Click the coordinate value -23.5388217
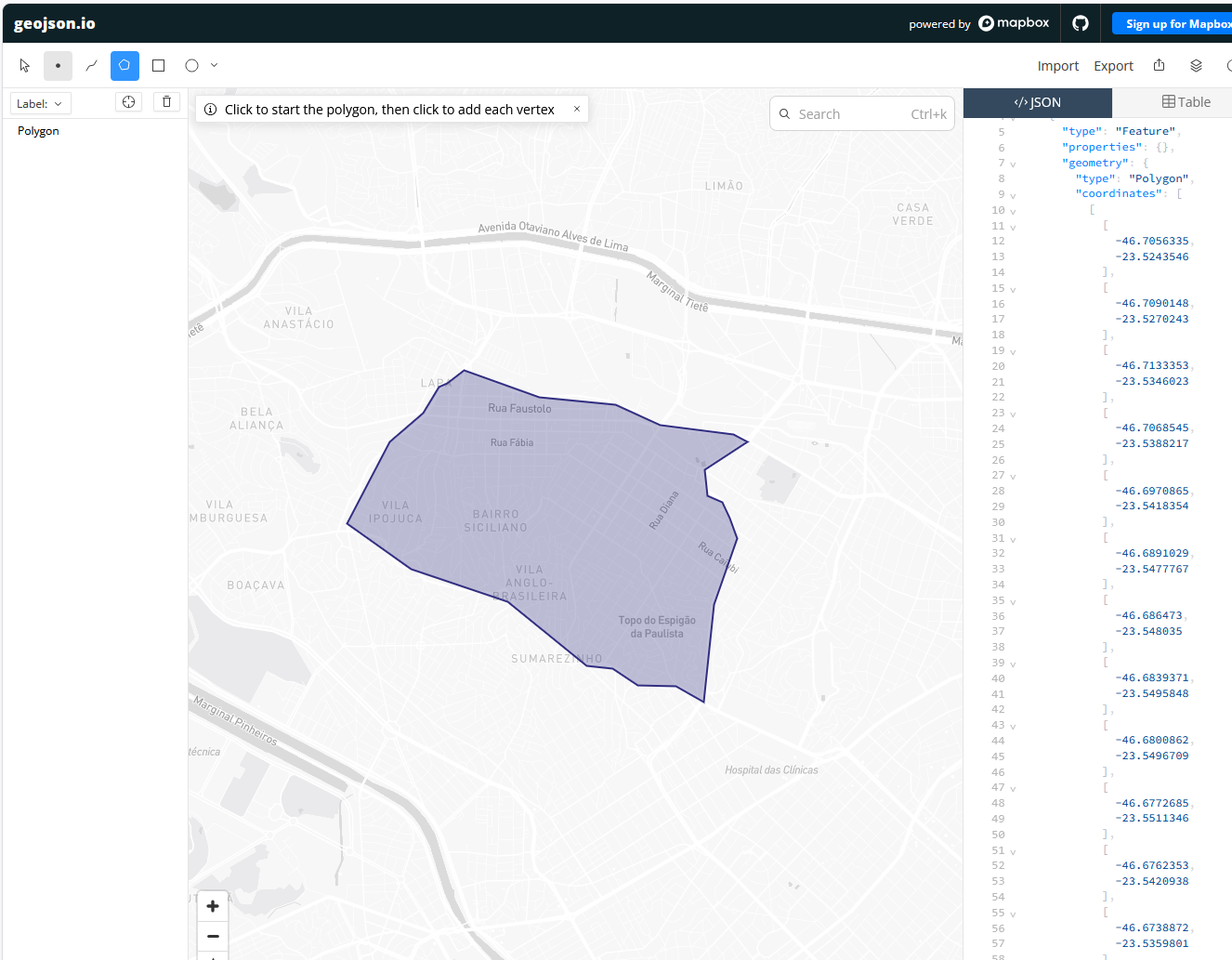1232x960 pixels. [1152, 443]
